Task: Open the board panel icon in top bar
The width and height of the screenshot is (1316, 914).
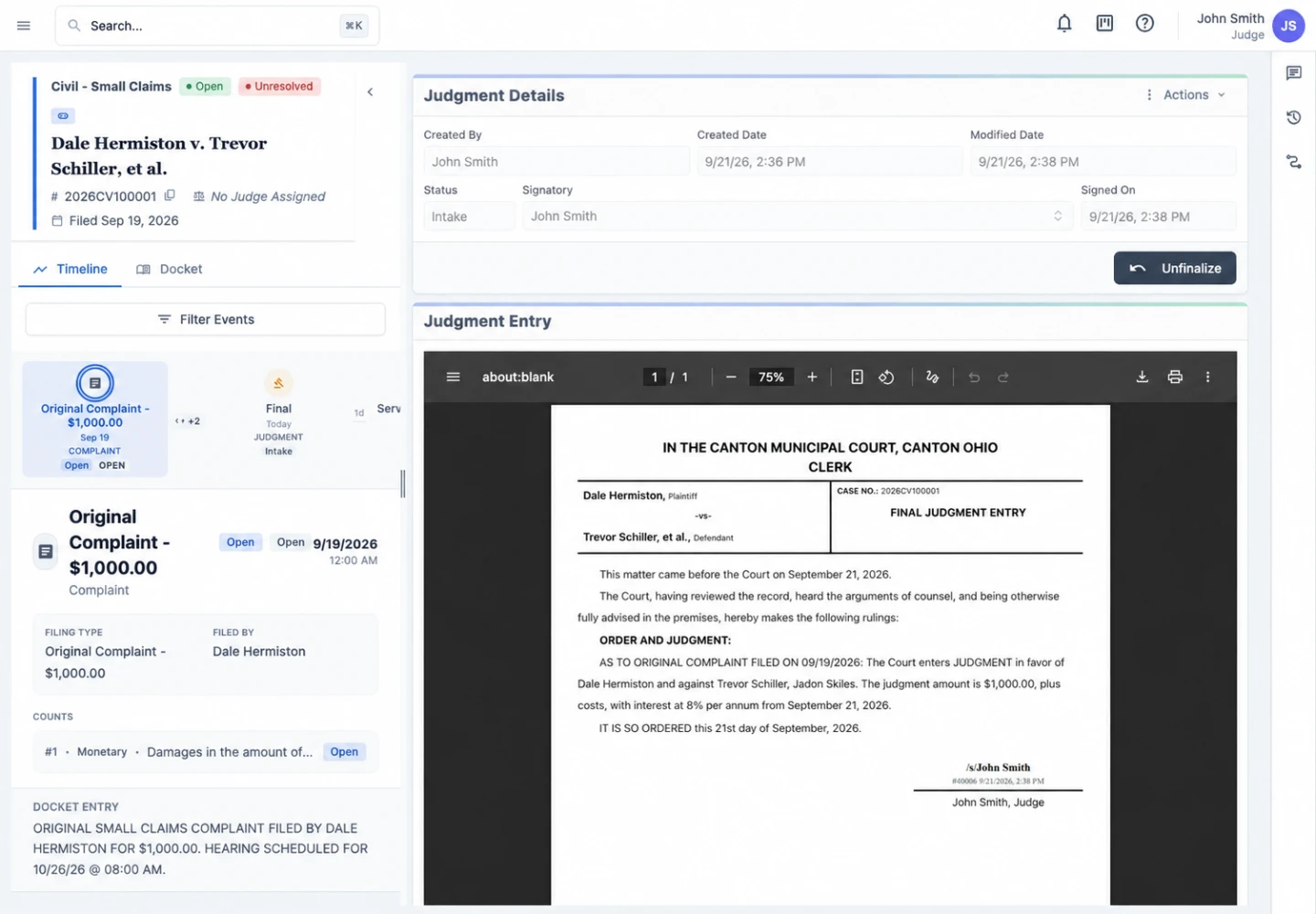Action: [1104, 24]
